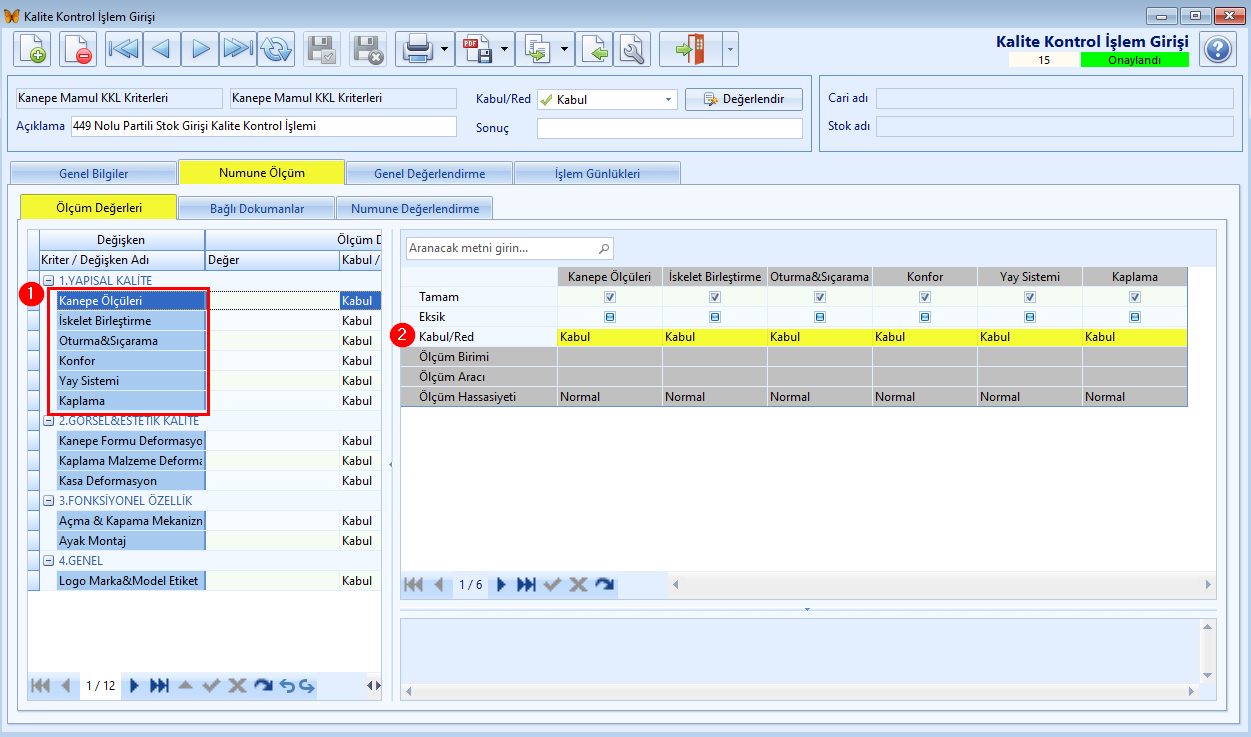Click the vertical scrollbar of the bottom notes panel
Screen dimensions: 1251x737
point(1208,653)
